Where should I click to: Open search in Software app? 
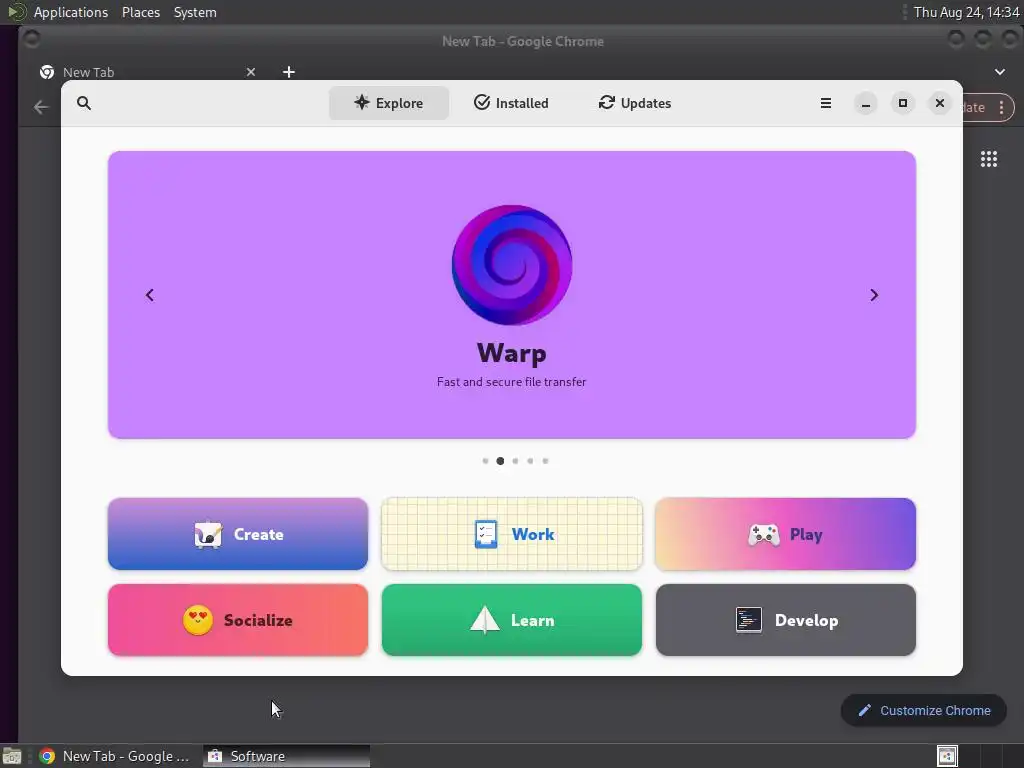click(84, 103)
